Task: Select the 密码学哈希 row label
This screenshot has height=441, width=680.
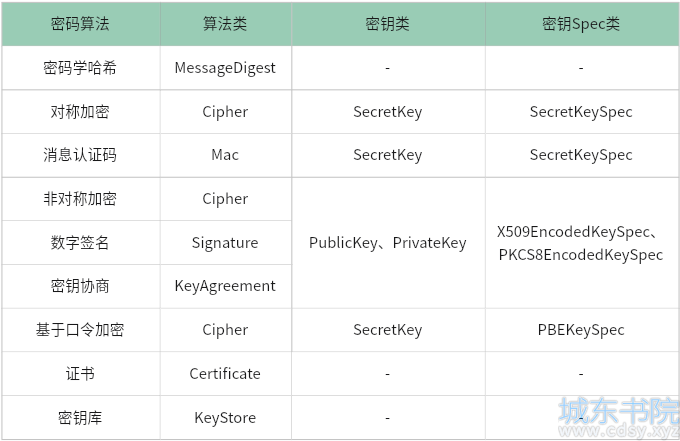Action: click(x=80, y=68)
